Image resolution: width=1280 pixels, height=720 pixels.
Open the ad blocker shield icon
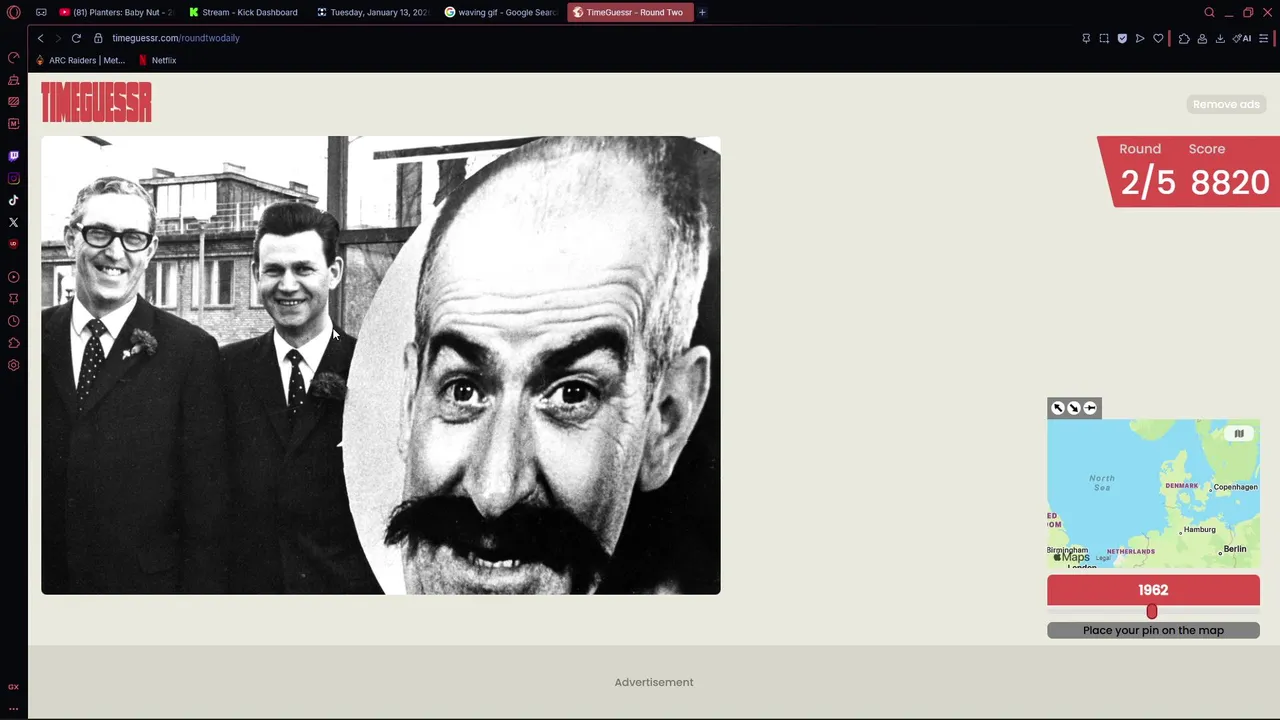(x=1122, y=38)
